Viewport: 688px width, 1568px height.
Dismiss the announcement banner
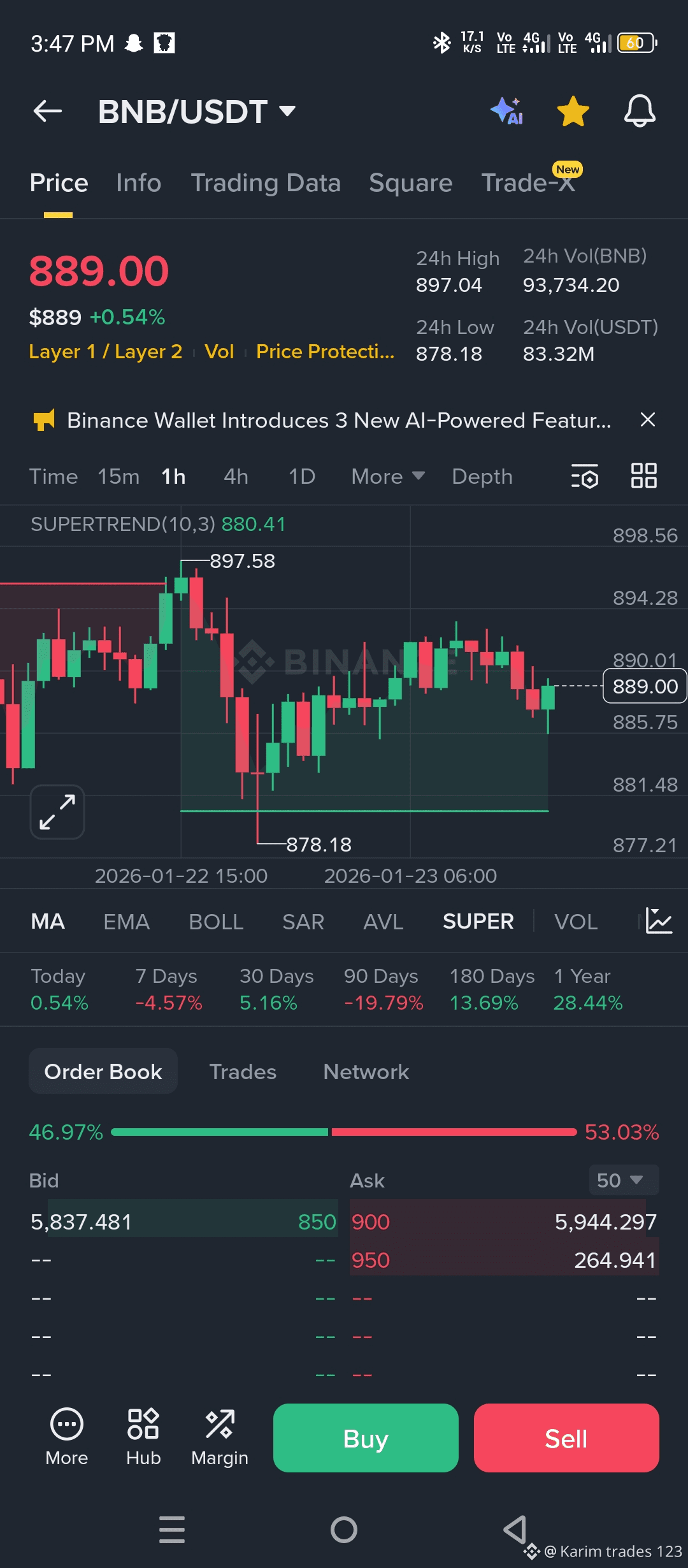tap(648, 419)
